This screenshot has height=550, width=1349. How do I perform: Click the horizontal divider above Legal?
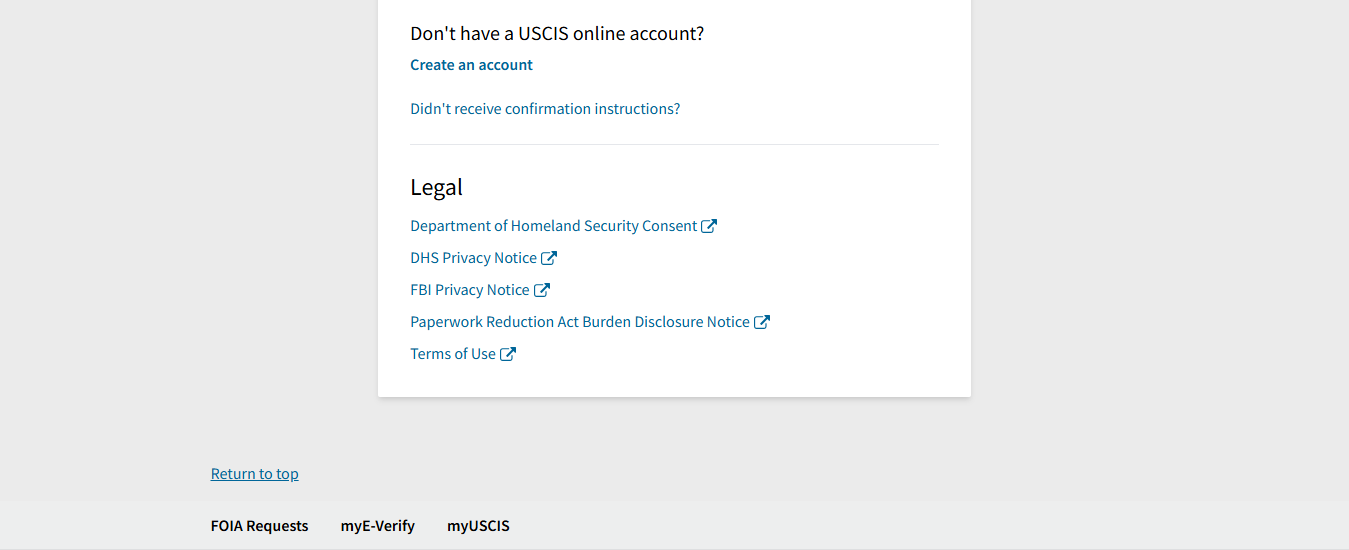(674, 145)
